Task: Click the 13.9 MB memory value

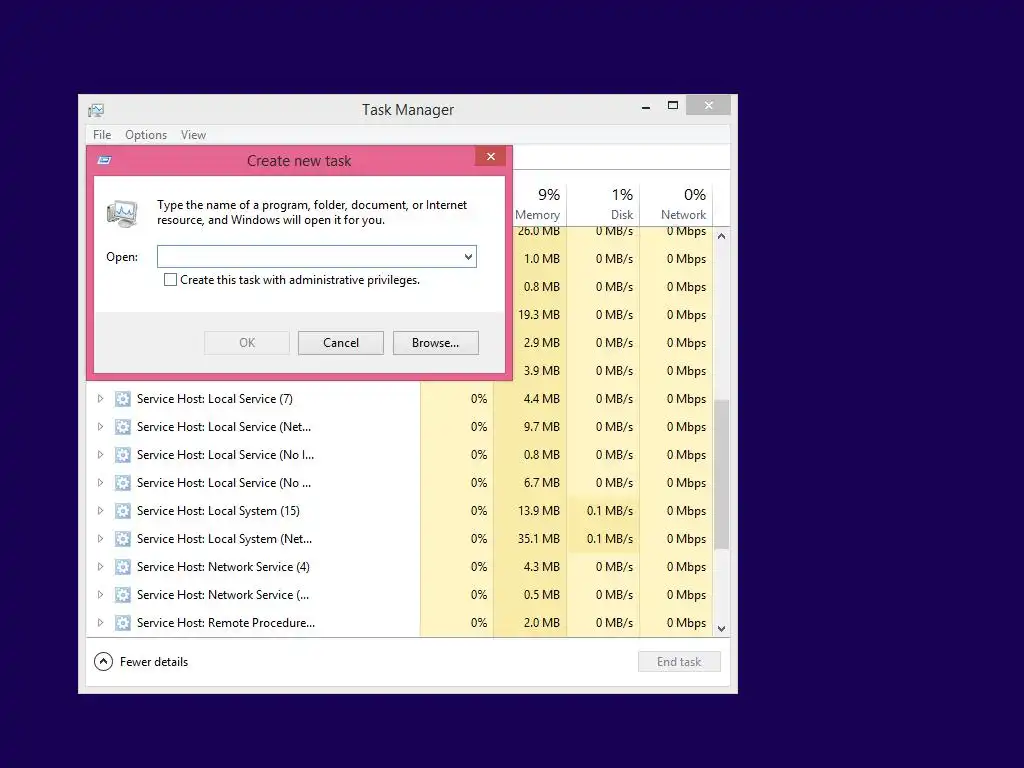Action: [539, 511]
